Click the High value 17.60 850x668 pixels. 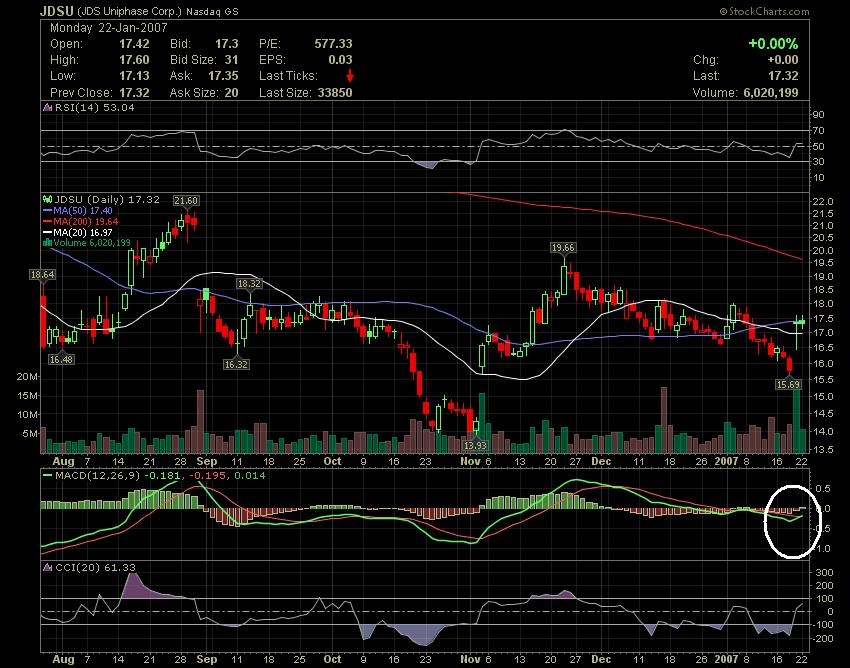tap(134, 60)
